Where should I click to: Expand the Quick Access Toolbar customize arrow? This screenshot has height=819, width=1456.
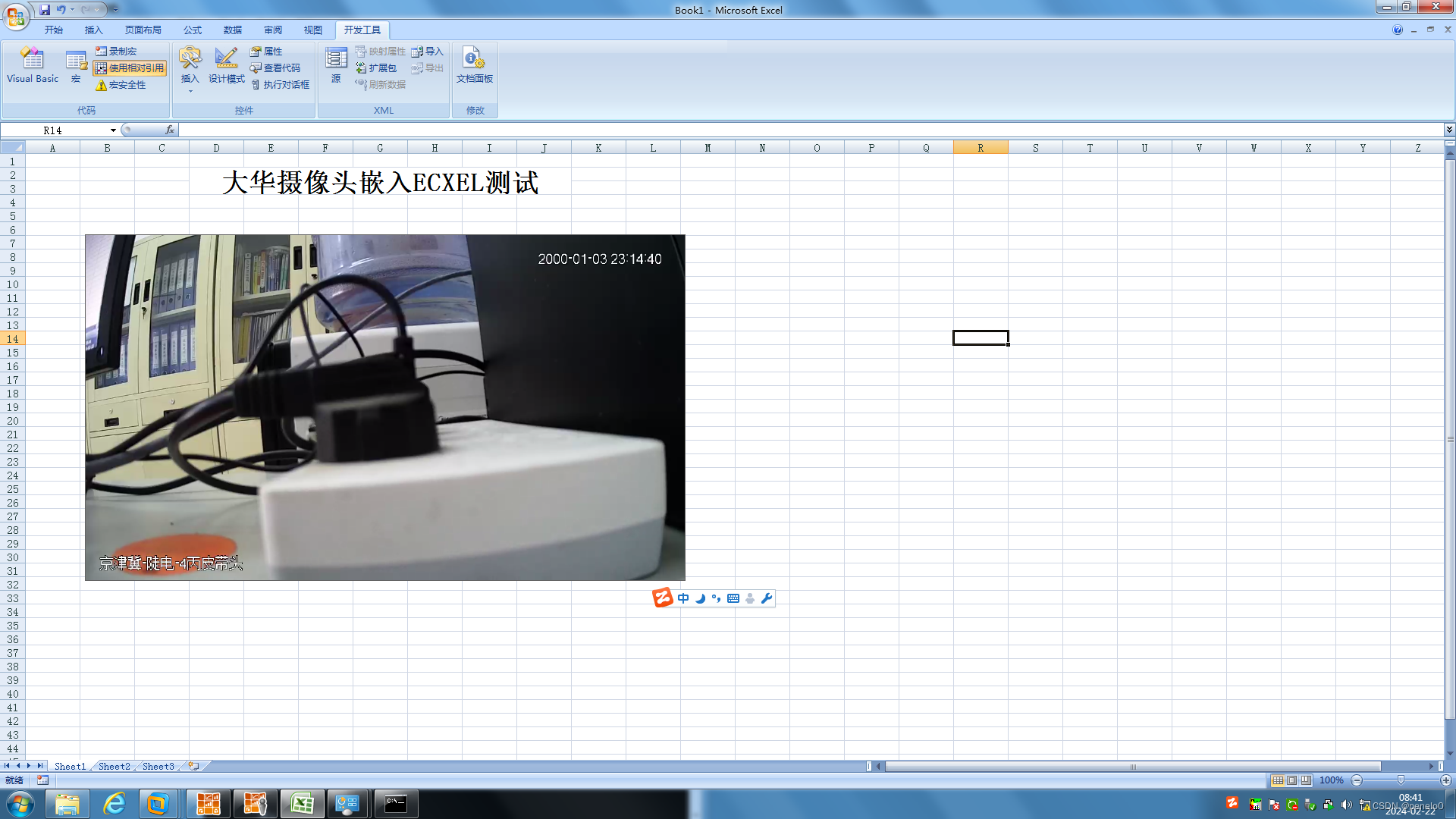click(x=115, y=10)
